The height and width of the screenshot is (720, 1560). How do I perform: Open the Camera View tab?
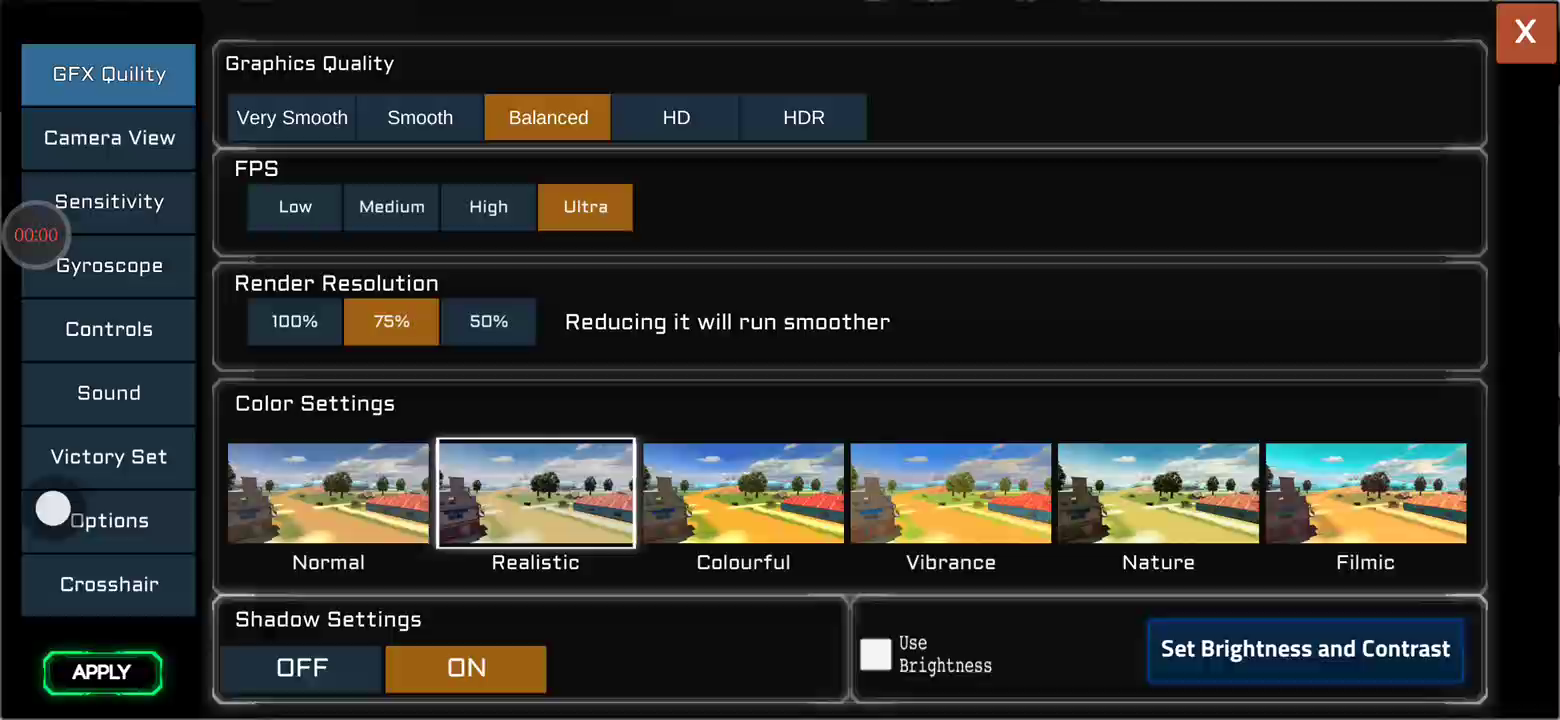click(x=109, y=138)
